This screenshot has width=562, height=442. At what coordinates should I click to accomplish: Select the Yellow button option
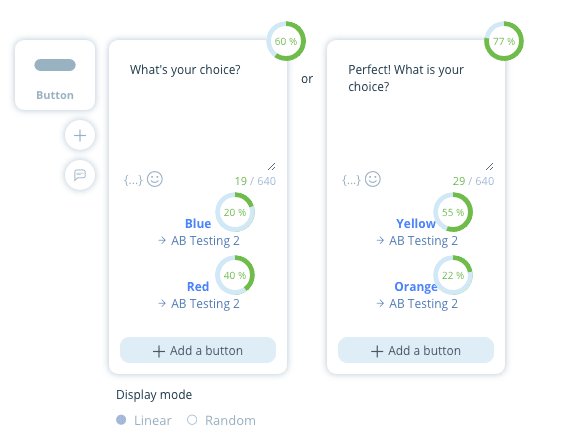pos(416,224)
